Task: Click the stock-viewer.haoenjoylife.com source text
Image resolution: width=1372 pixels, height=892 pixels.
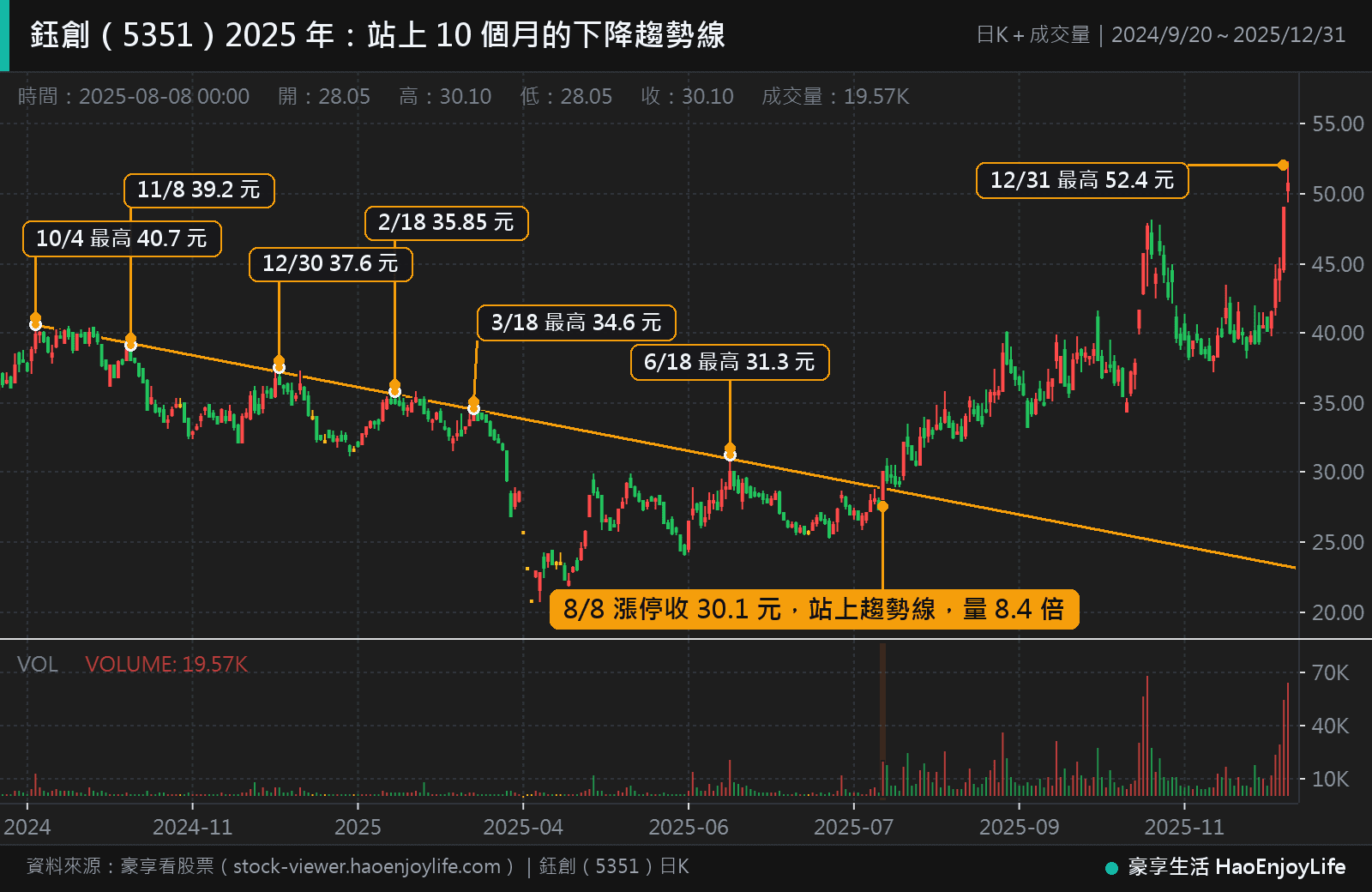Action: [x=367, y=867]
